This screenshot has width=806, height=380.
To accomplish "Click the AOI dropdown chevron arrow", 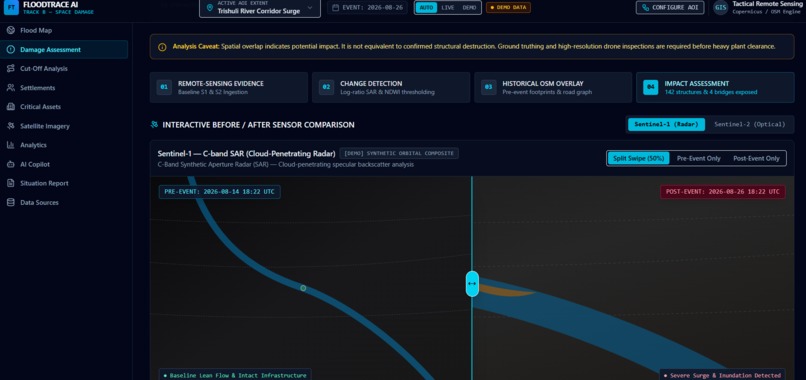I will [309, 8].
